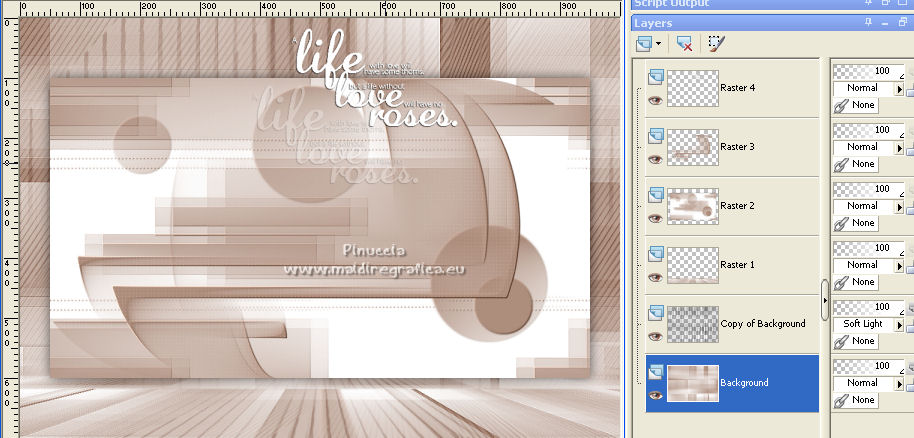Click raster layer type icon of Raster 2
This screenshot has width=914, height=438.
(x=656, y=194)
